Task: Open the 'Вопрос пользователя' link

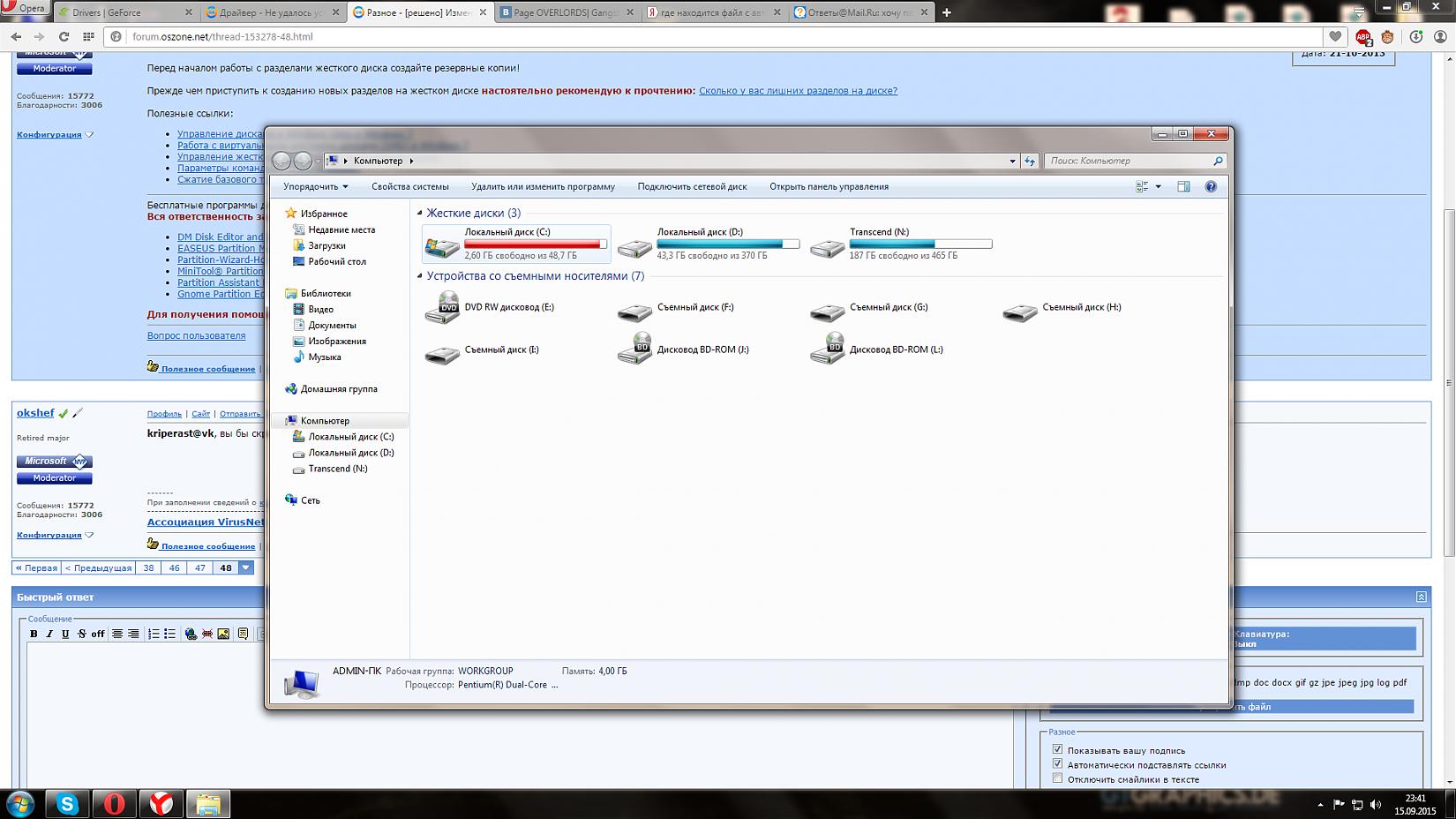Action: (196, 335)
